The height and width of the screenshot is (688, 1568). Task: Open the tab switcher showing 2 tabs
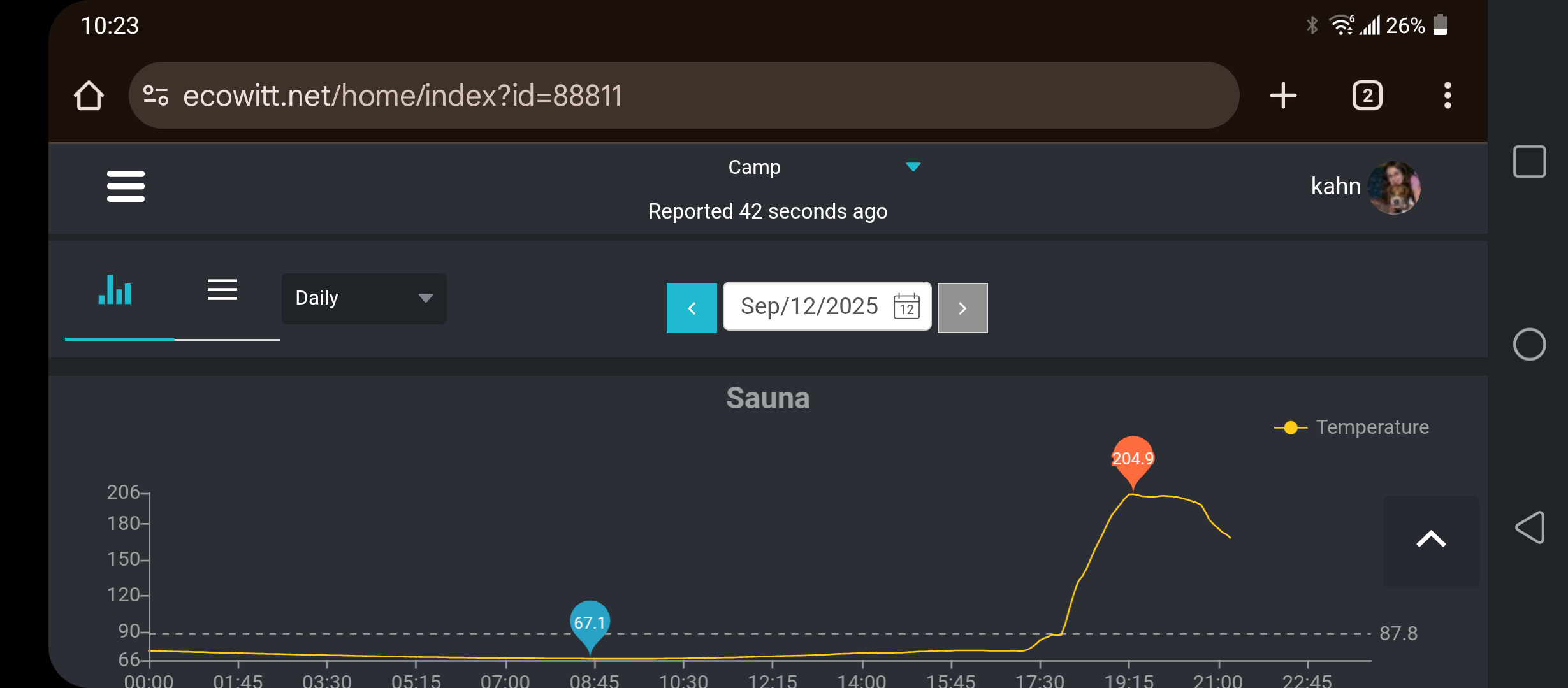click(1367, 96)
